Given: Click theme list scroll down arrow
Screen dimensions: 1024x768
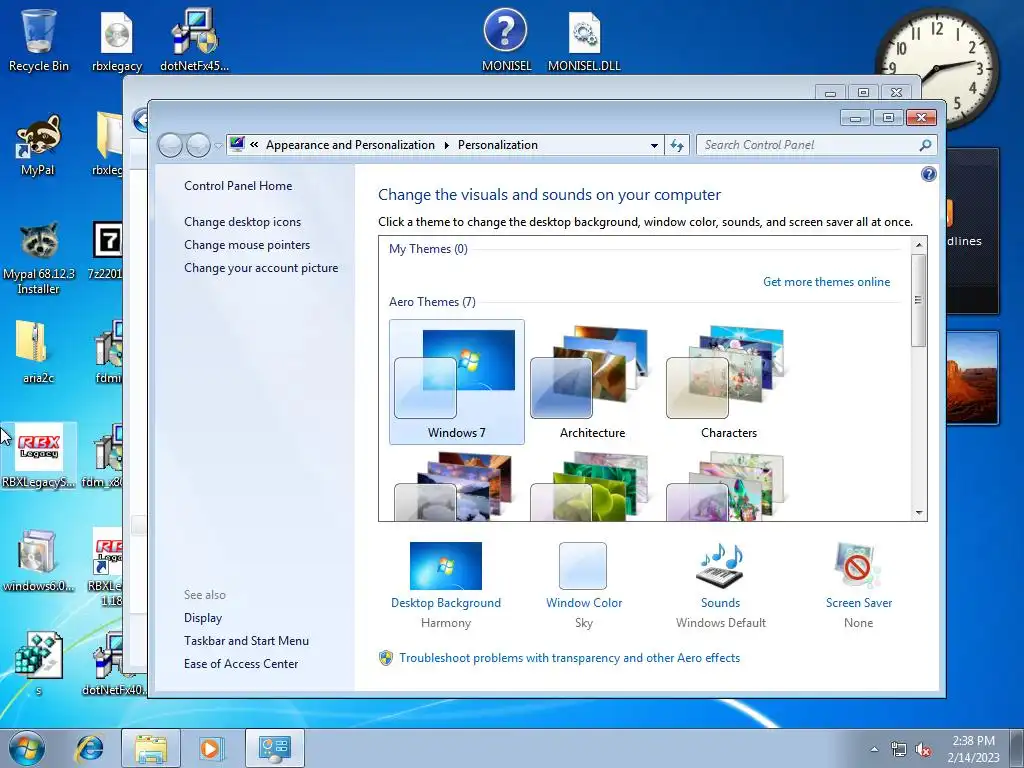Looking at the screenshot, I should 918,513.
